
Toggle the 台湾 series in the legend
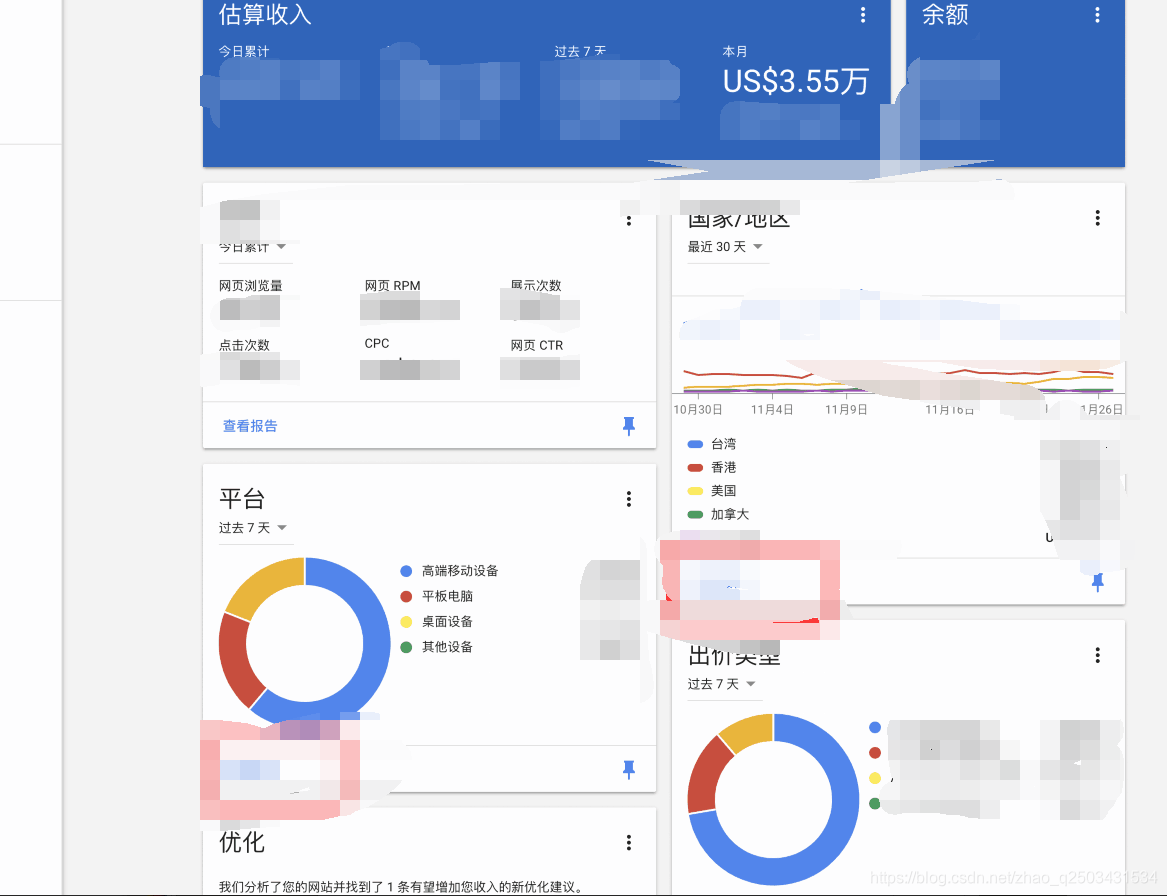723,444
